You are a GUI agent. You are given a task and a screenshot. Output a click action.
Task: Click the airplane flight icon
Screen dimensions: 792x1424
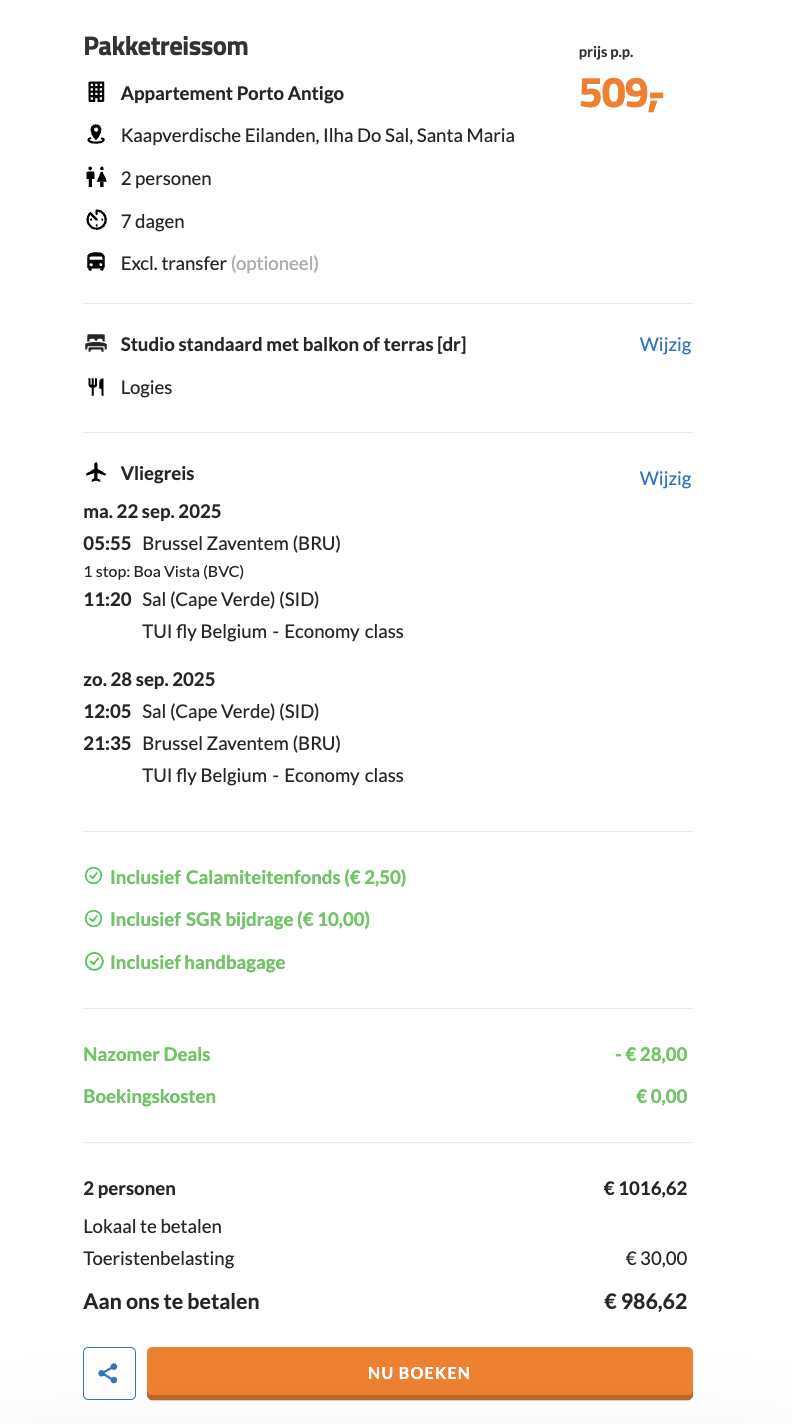click(96, 472)
